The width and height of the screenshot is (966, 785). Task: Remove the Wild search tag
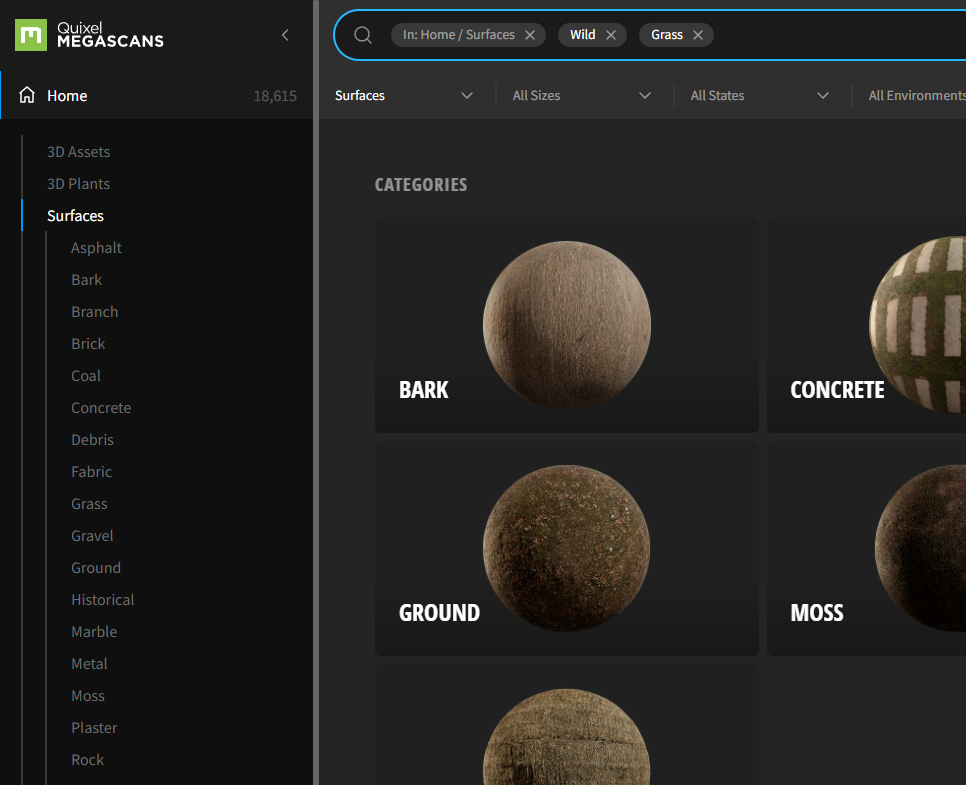pyautogui.click(x=611, y=35)
